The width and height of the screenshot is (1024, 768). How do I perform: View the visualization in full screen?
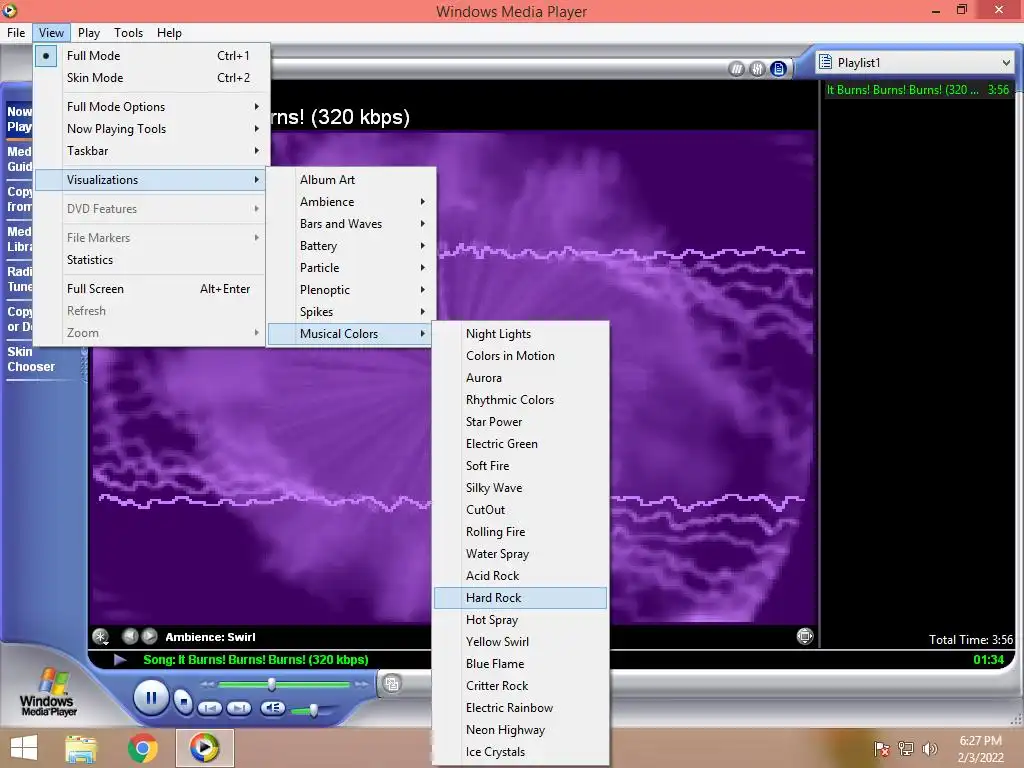coord(805,636)
